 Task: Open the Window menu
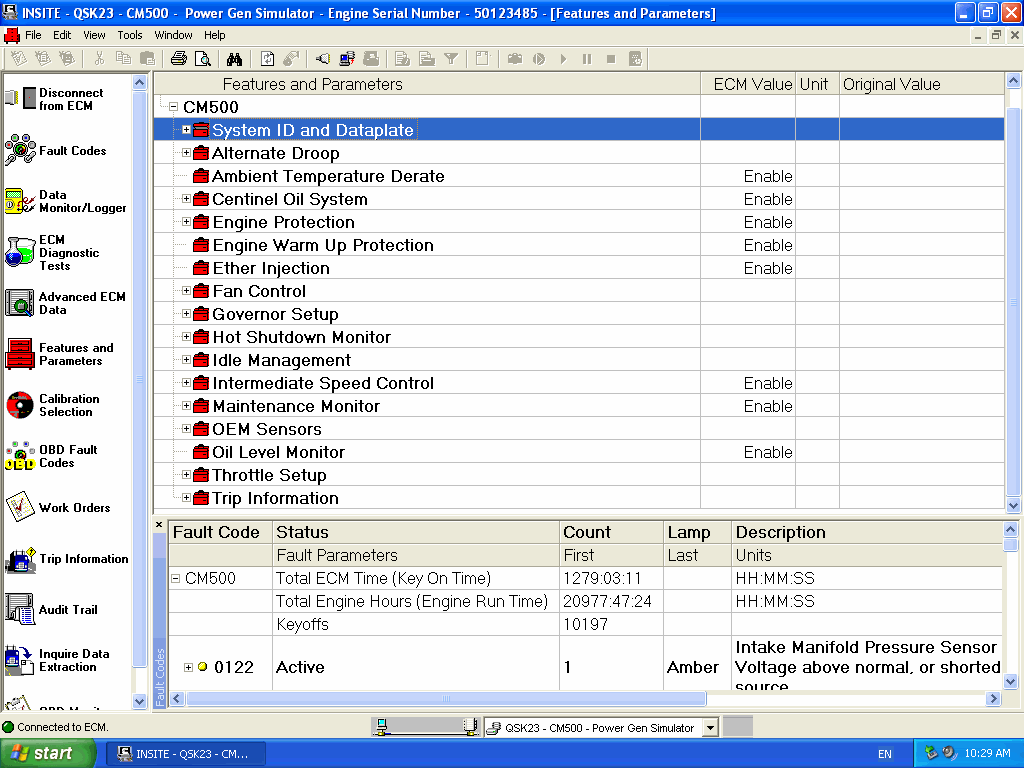(x=173, y=35)
